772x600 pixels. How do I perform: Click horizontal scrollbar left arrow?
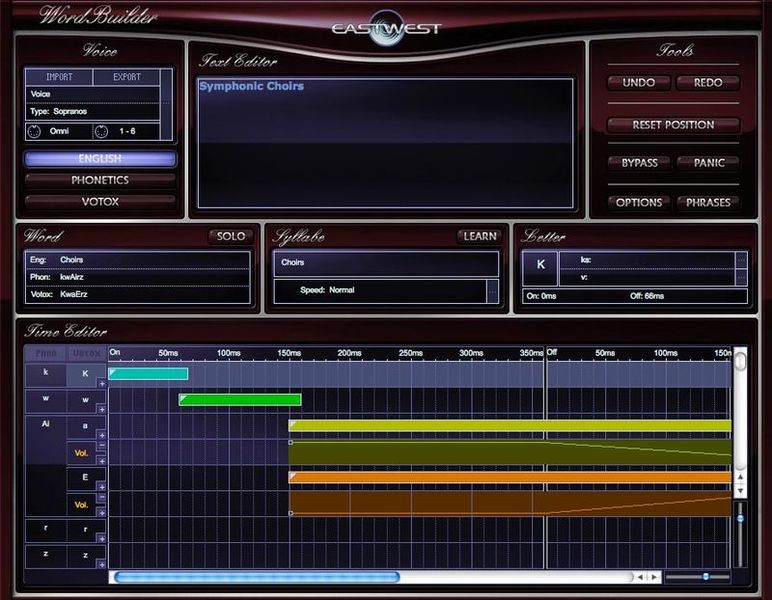[640, 577]
